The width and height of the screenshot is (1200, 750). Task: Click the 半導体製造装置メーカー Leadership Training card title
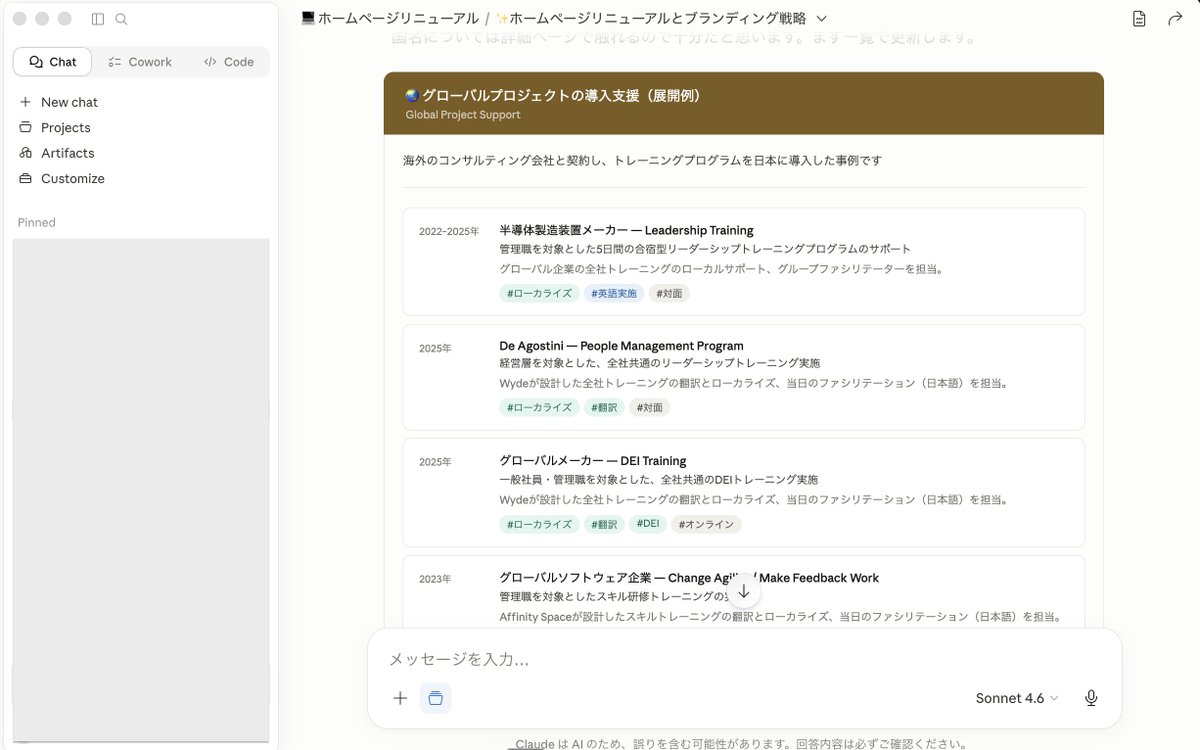(626, 230)
